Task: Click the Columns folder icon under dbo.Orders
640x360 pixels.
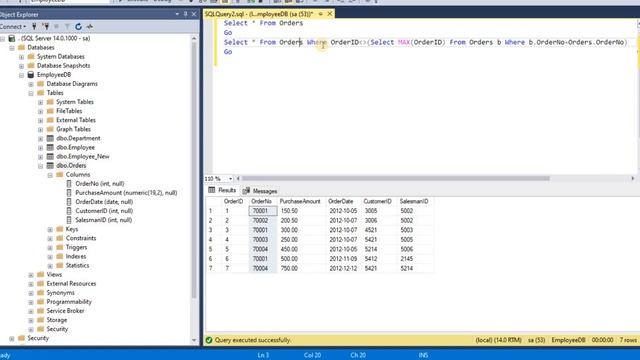Action: (60, 175)
